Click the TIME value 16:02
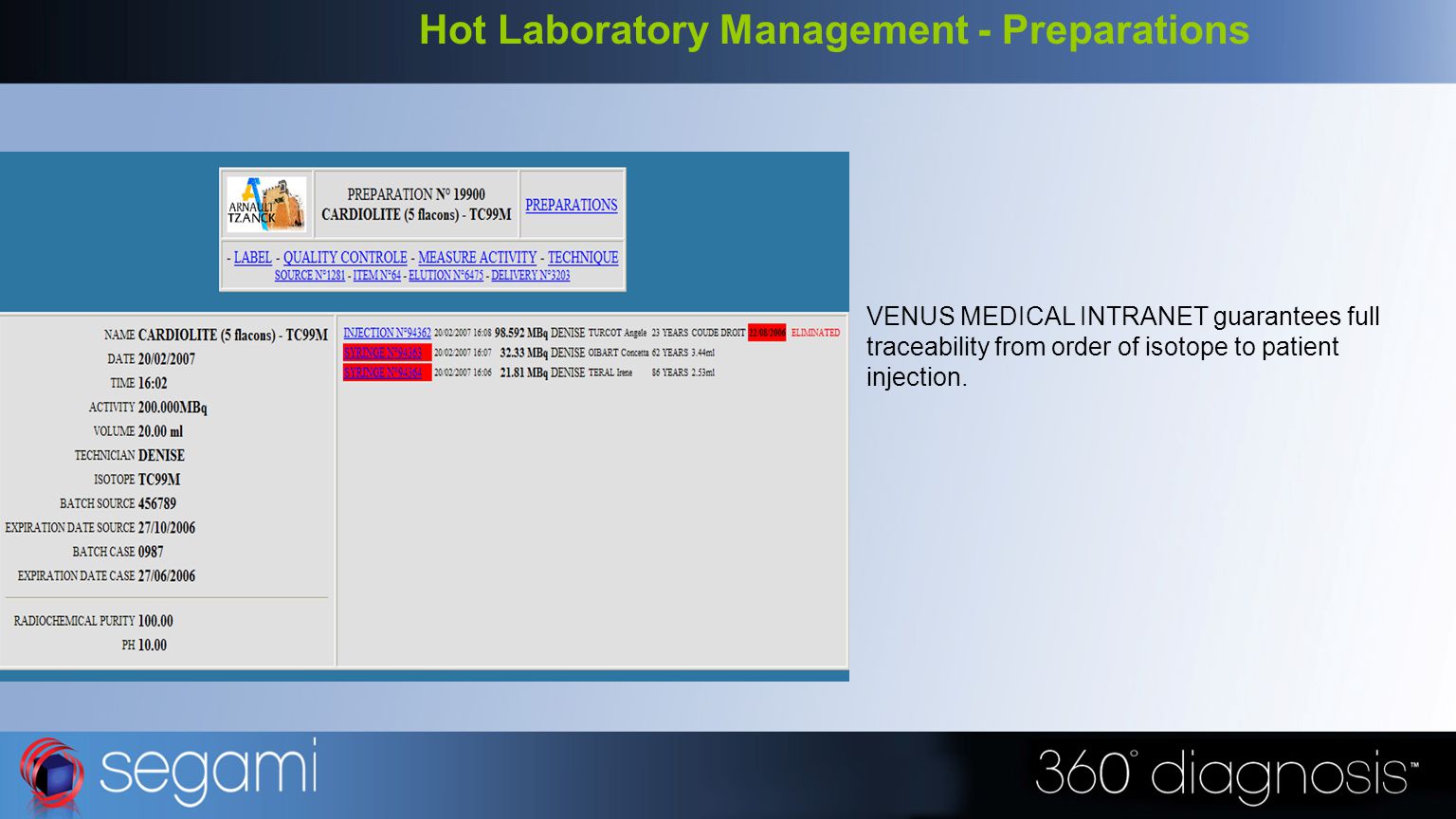This screenshot has width=1456, height=819. click(153, 383)
